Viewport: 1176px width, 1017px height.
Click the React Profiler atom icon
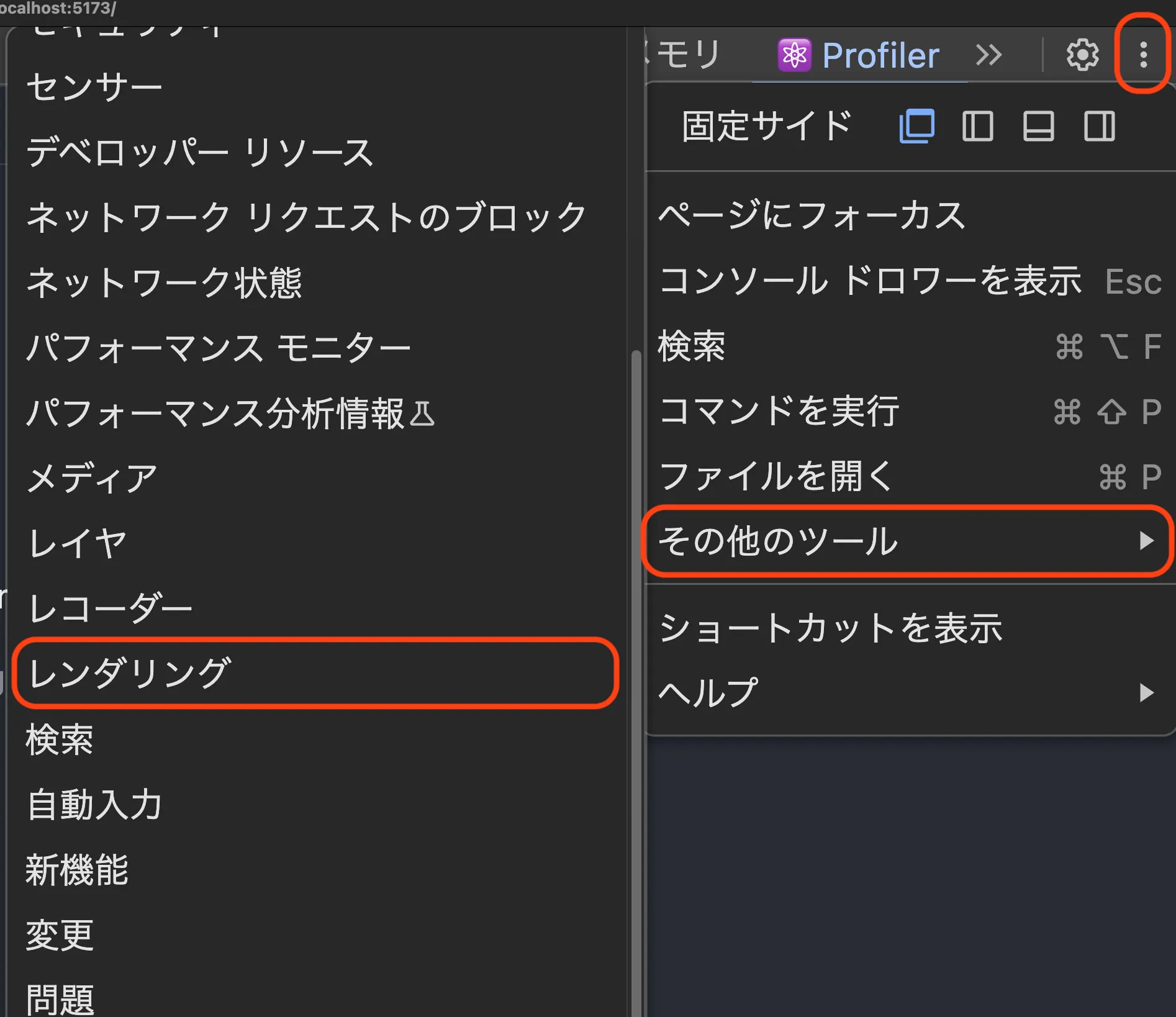(794, 55)
